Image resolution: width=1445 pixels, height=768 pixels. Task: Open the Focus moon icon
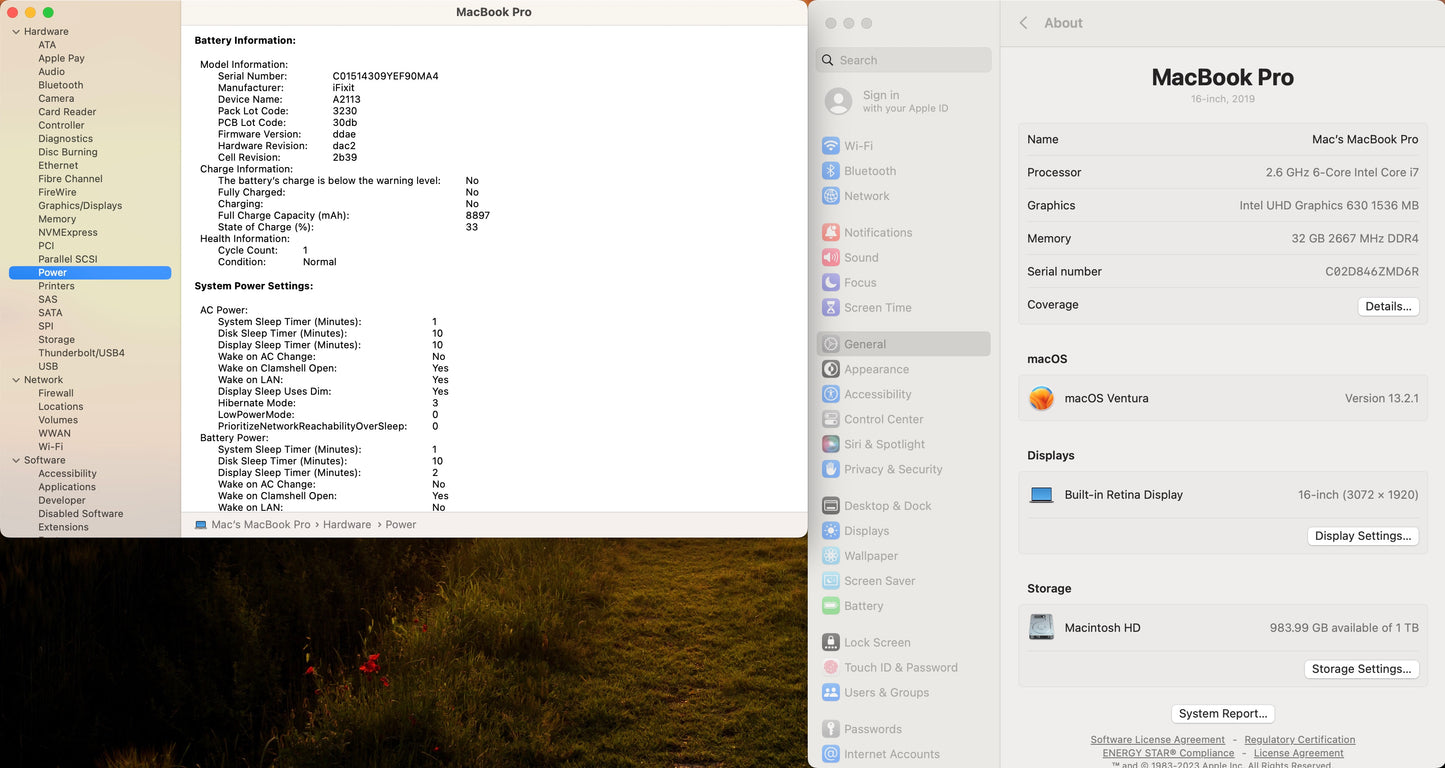pos(830,283)
